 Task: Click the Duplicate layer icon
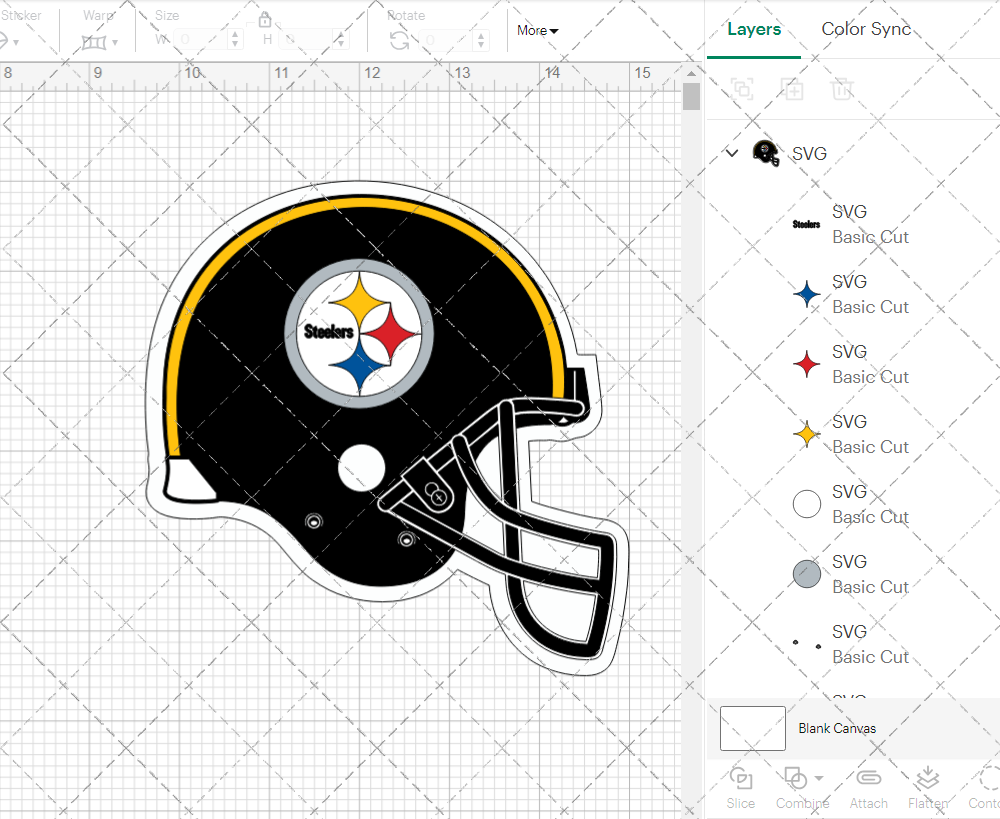(x=792, y=89)
